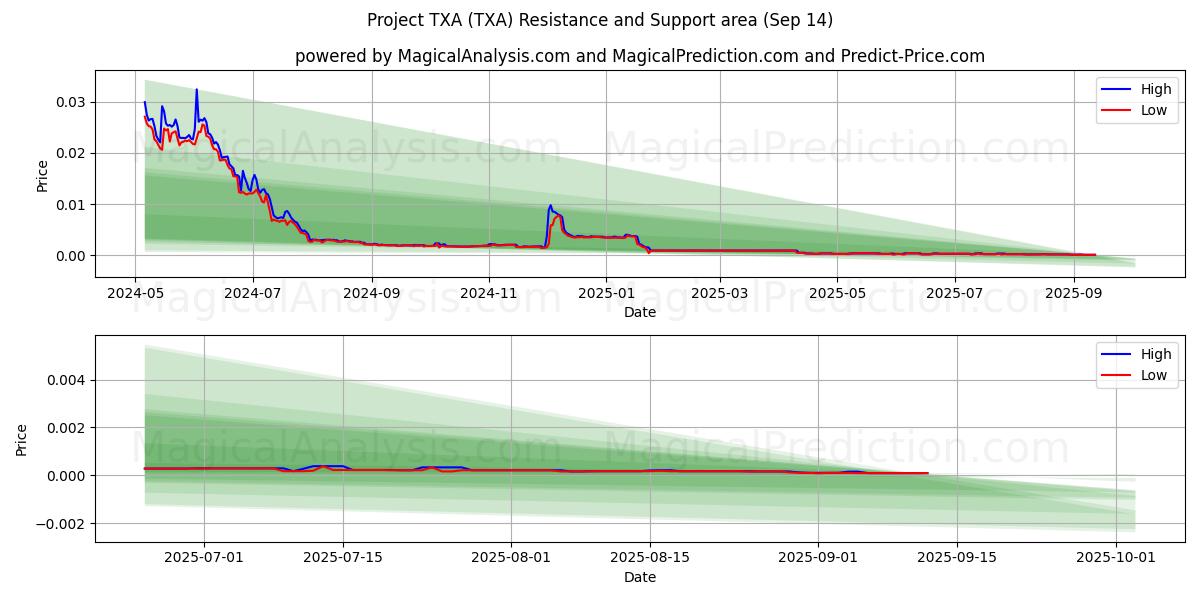Click the '2025-08-01' tick on the bottom chart
This screenshot has height=600, width=1200.
pyautogui.click(x=511, y=559)
